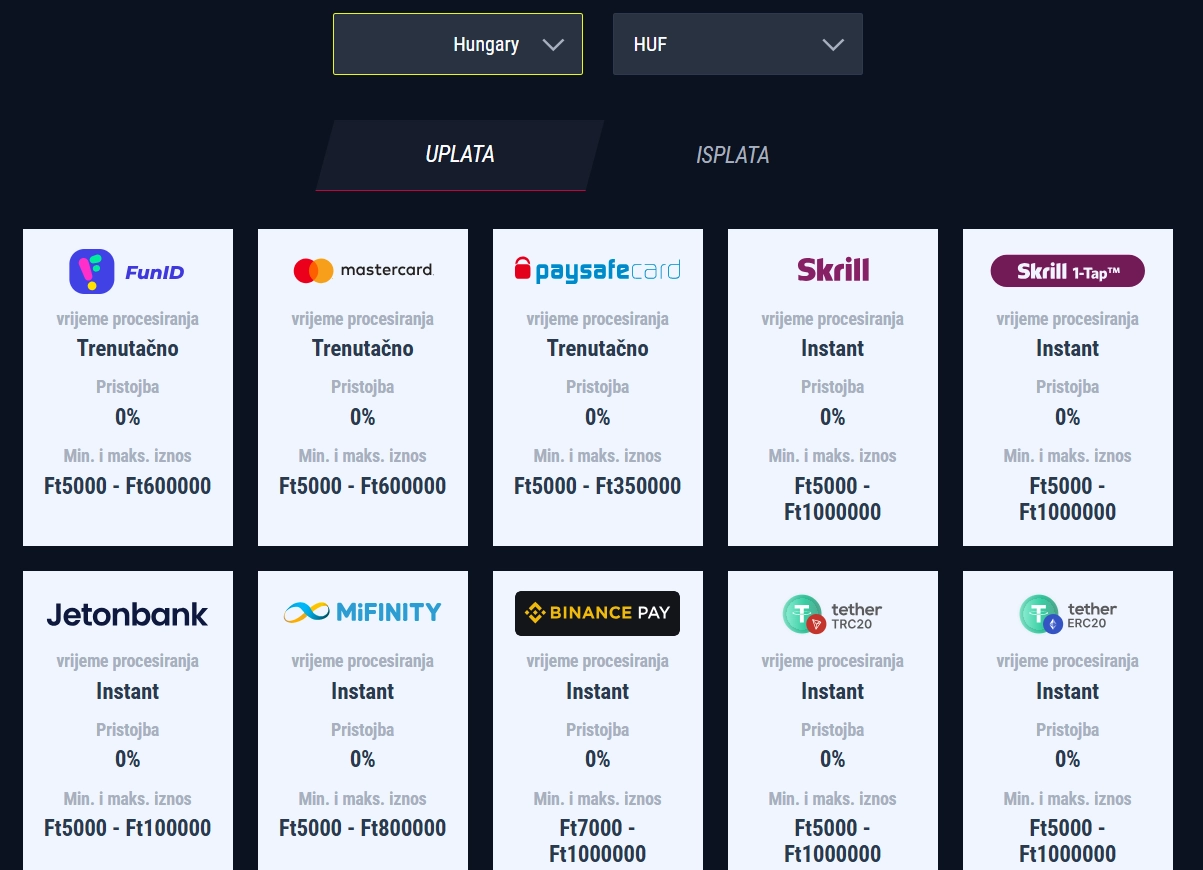Switch to the ISPLATA tab
Screen dimensions: 1203x870
[733, 156]
